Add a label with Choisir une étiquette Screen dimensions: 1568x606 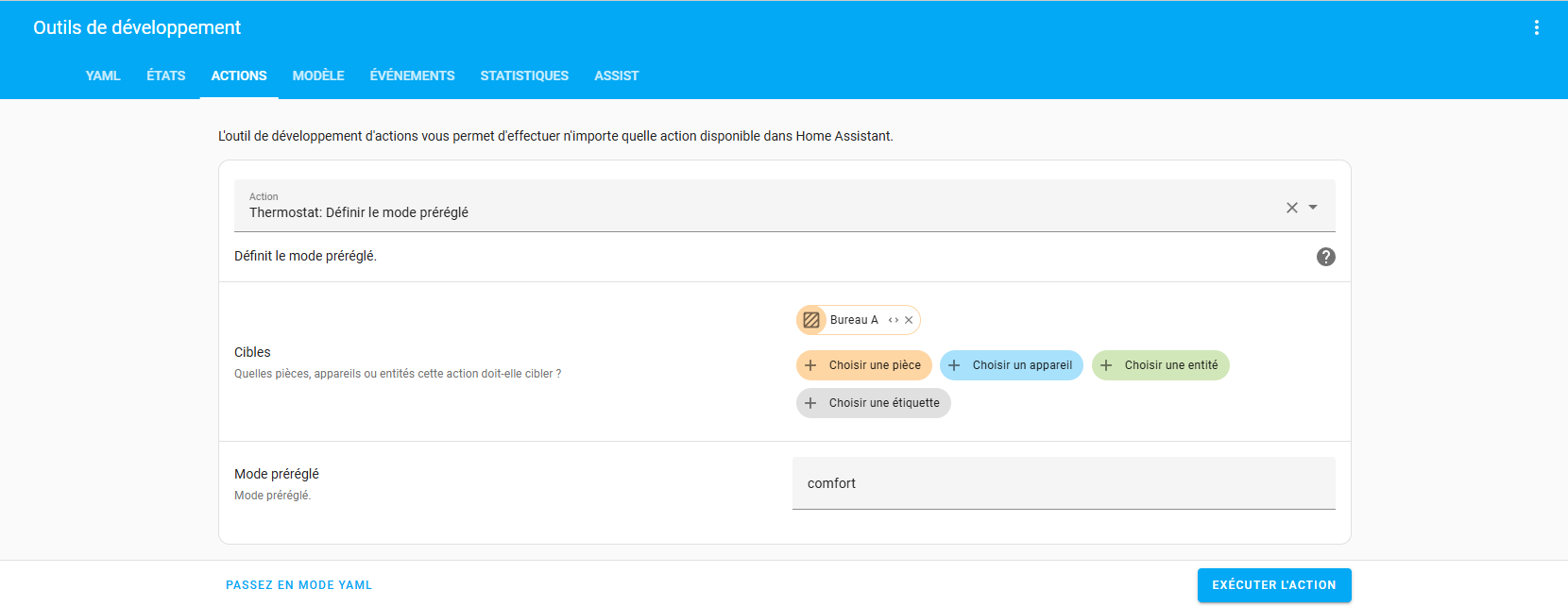tap(874, 403)
